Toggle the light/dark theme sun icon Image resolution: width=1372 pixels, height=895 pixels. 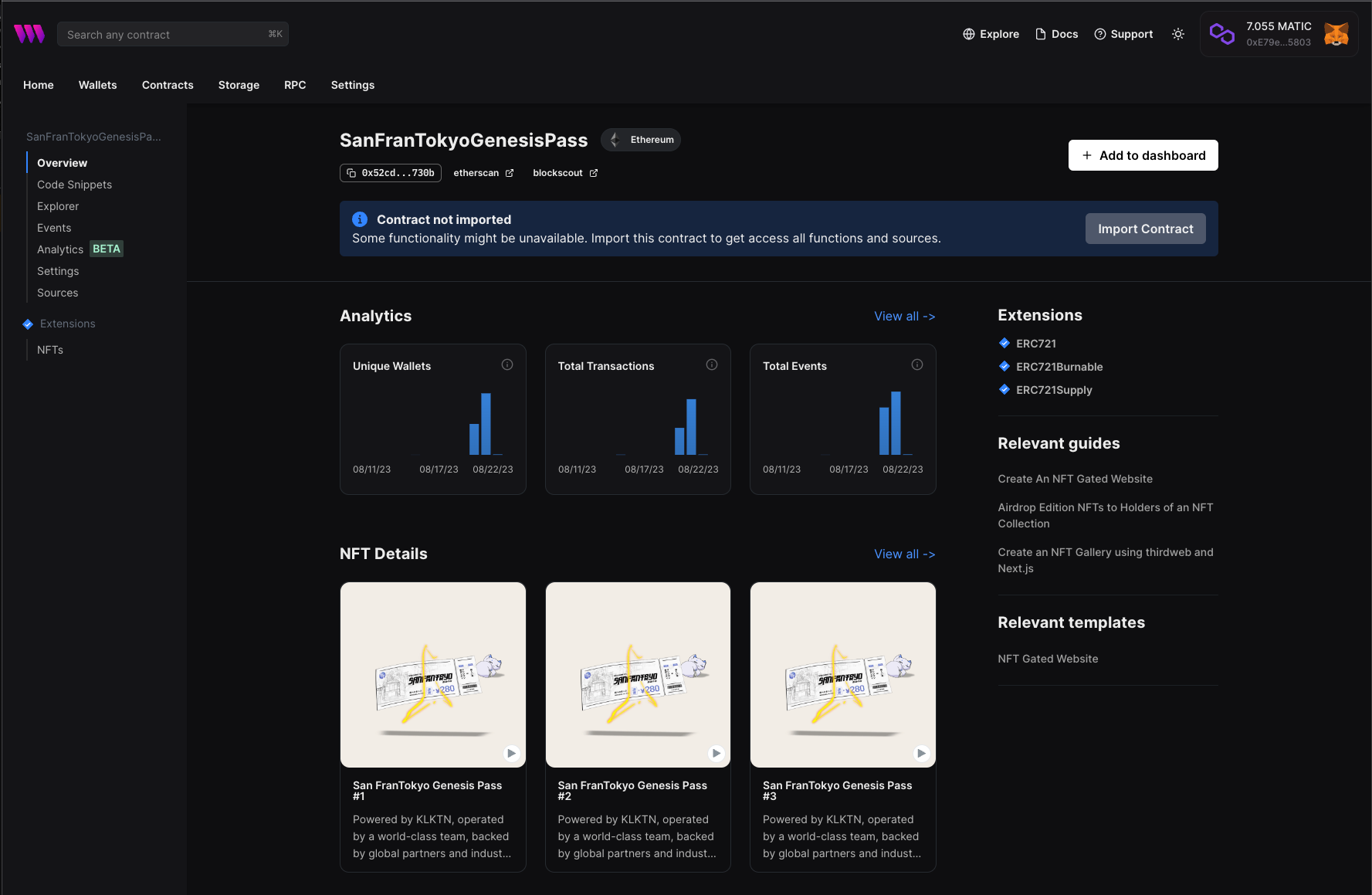point(1178,34)
